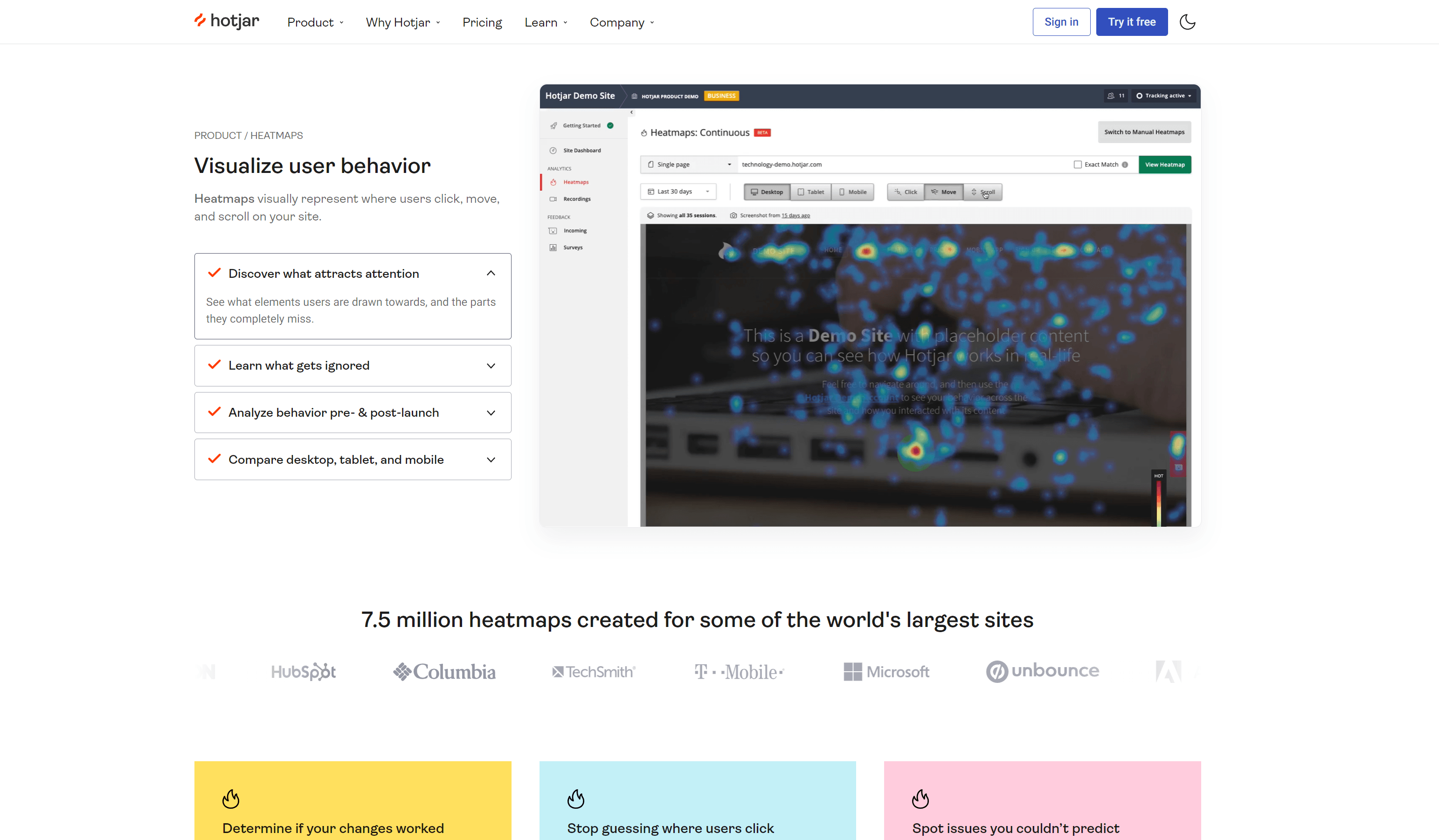1439x840 pixels.
Task: Expand Learn what gets ignored
Action: coord(491,365)
